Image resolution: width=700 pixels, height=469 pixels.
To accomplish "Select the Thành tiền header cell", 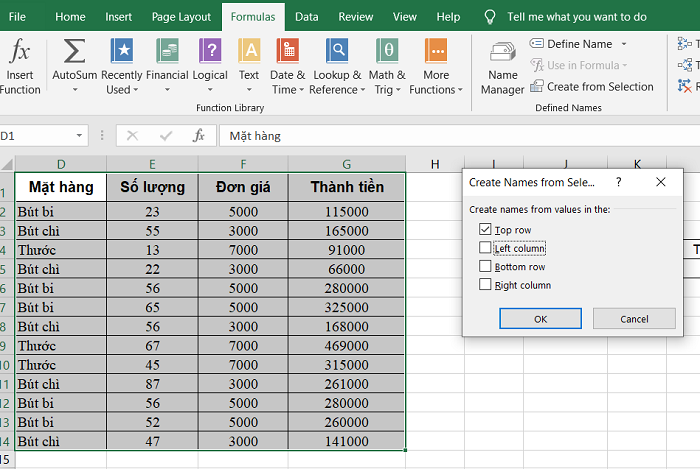I will click(x=346, y=187).
